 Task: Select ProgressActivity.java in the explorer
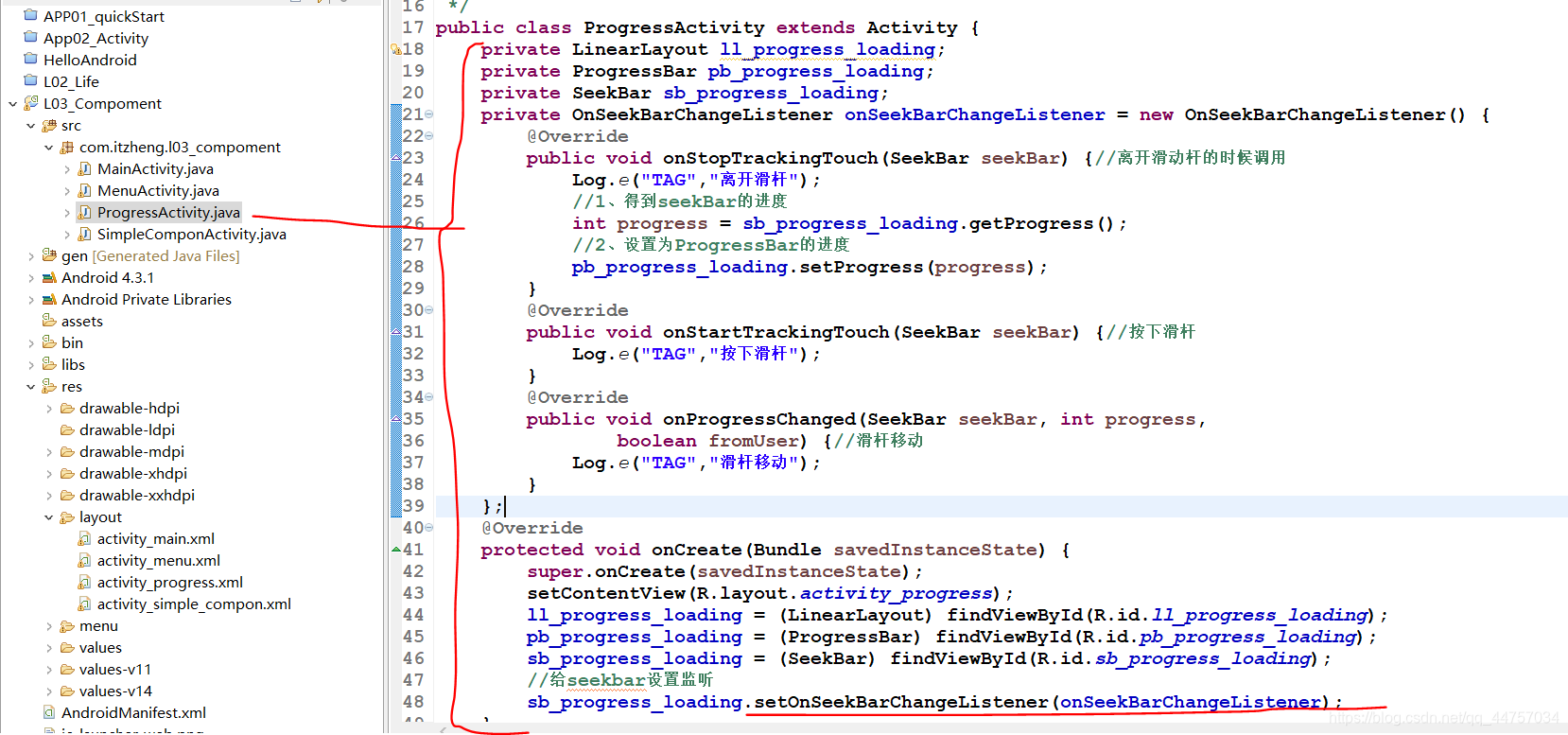point(168,212)
